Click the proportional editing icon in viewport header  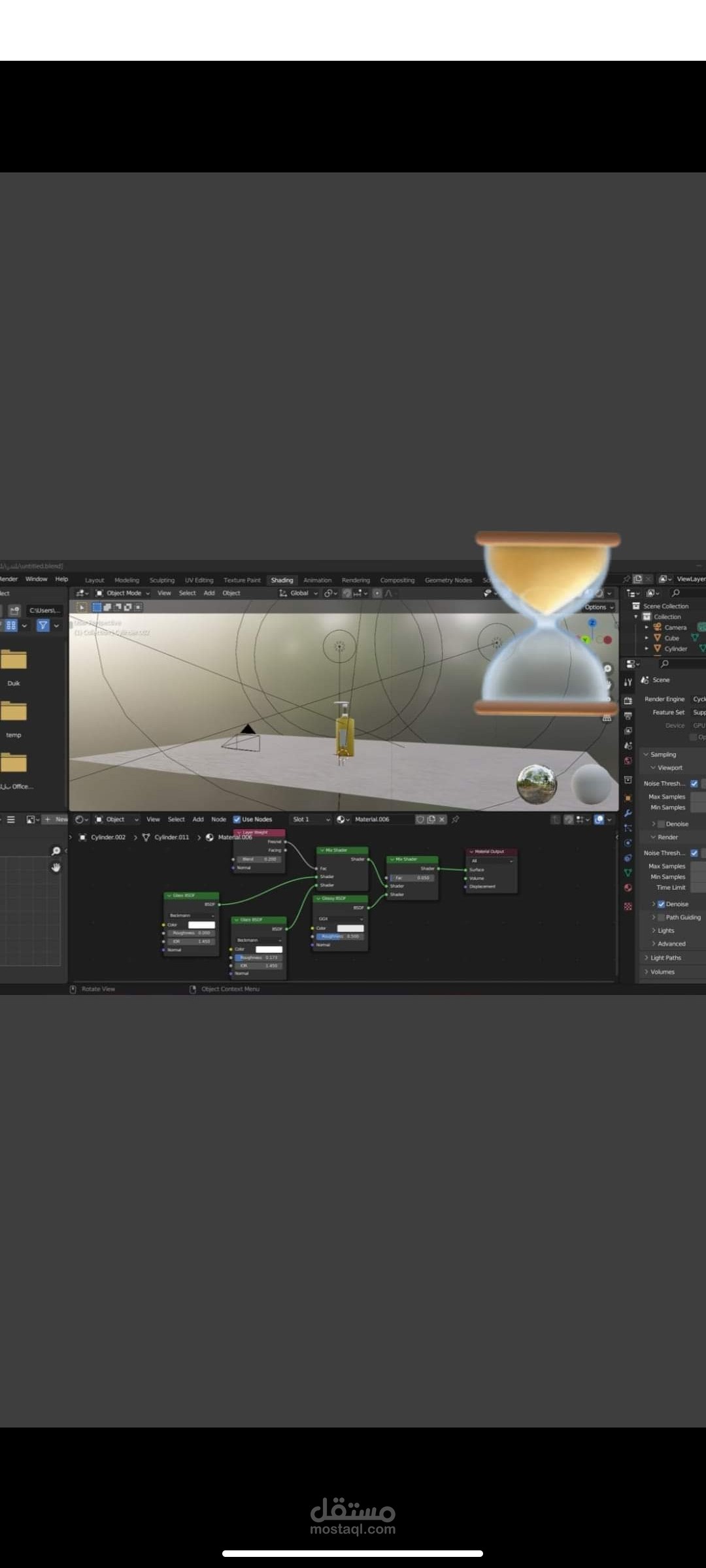pos(378,593)
